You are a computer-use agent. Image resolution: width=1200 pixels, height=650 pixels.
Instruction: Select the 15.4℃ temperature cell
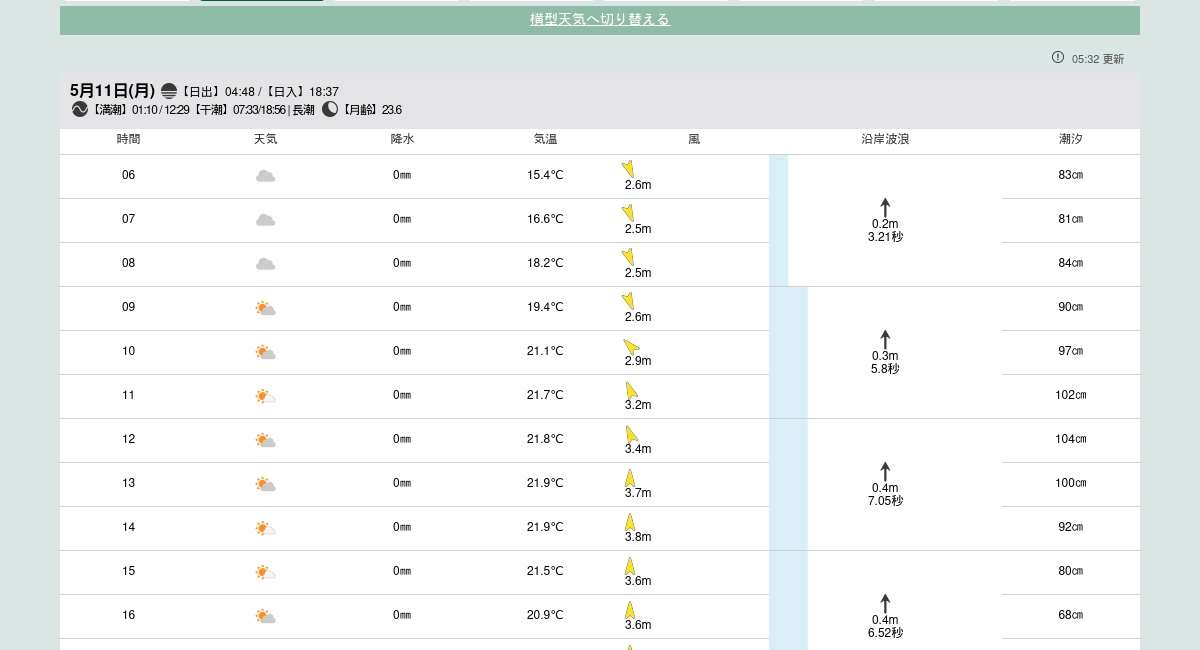click(x=545, y=175)
